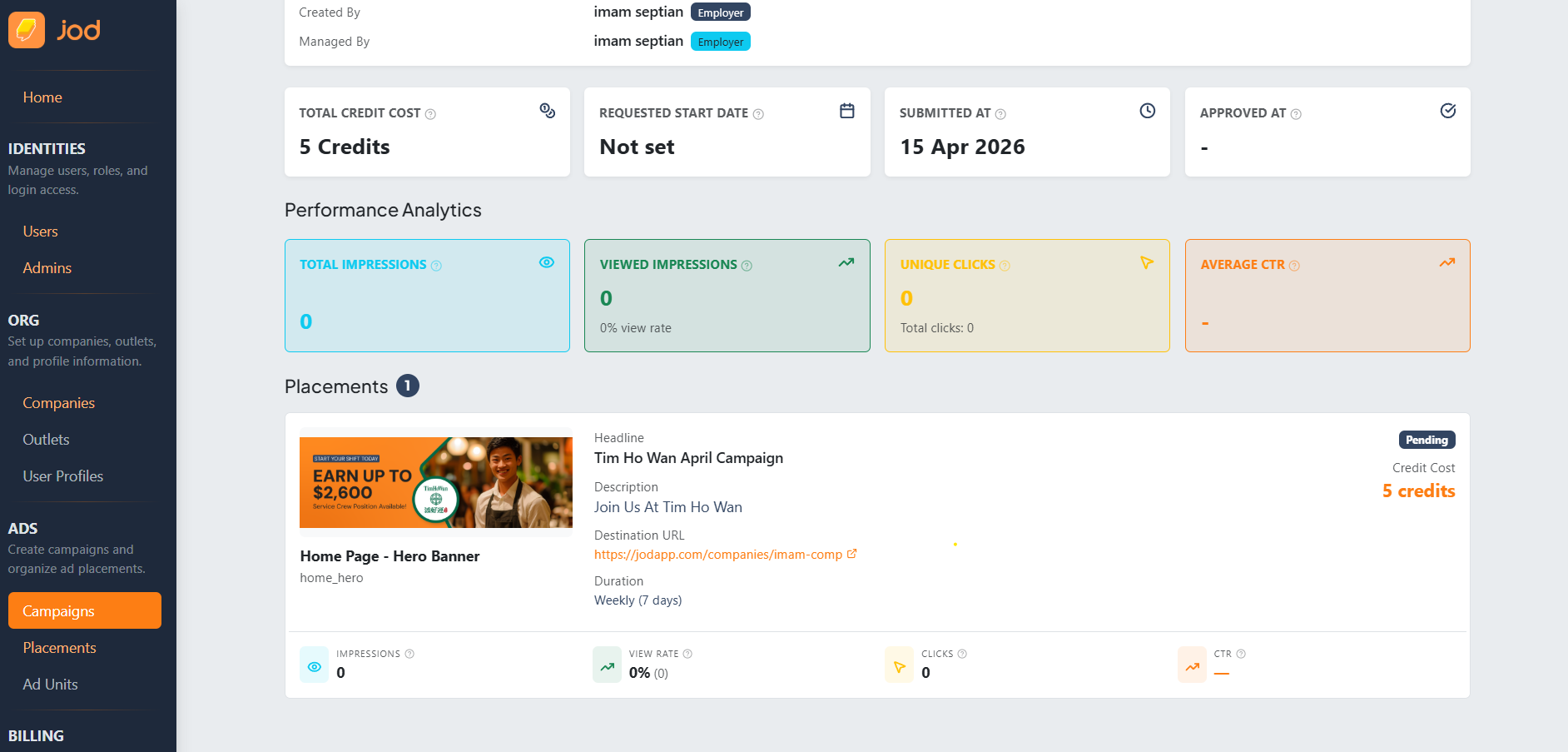Click help icon next to Approved At
Image resolution: width=1568 pixels, height=752 pixels.
pyautogui.click(x=1296, y=114)
